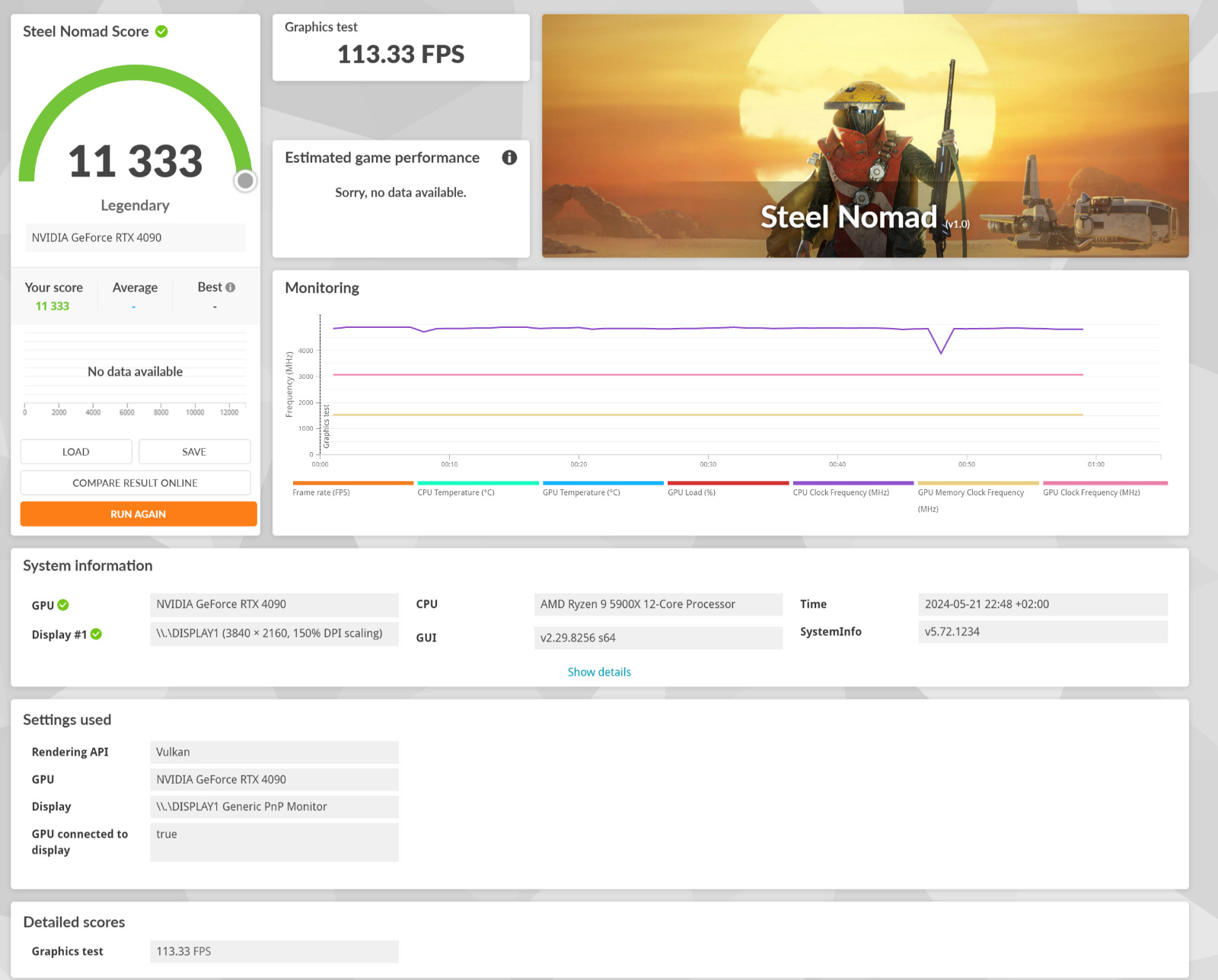Image resolution: width=1218 pixels, height=980 pixels.
Task: Click the System information heading
Action: (88, 565)
